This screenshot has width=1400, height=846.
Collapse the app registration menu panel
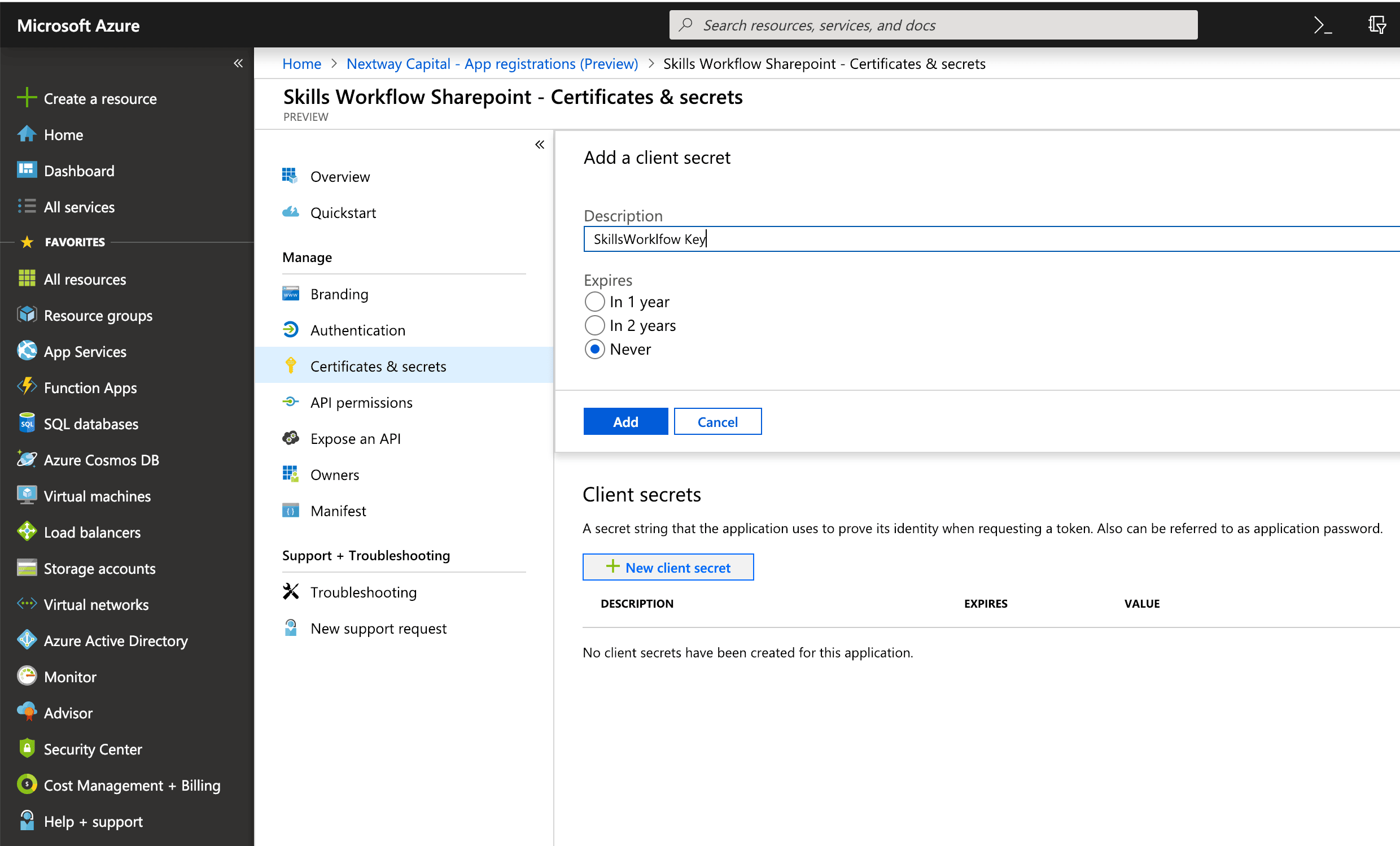pos(539,145)
